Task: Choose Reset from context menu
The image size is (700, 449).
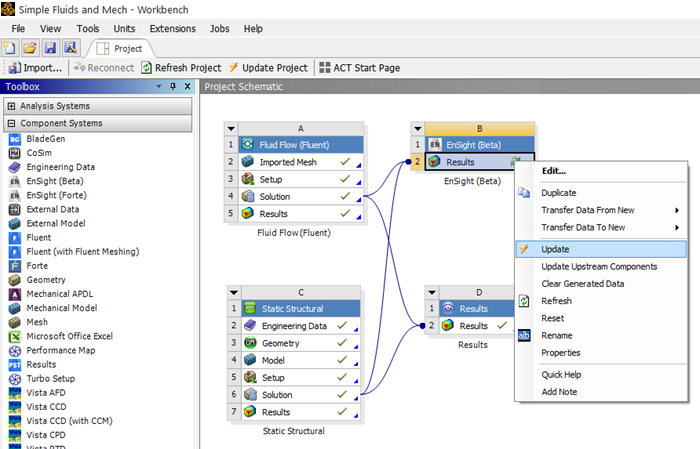Action: (x=601, y=318)
